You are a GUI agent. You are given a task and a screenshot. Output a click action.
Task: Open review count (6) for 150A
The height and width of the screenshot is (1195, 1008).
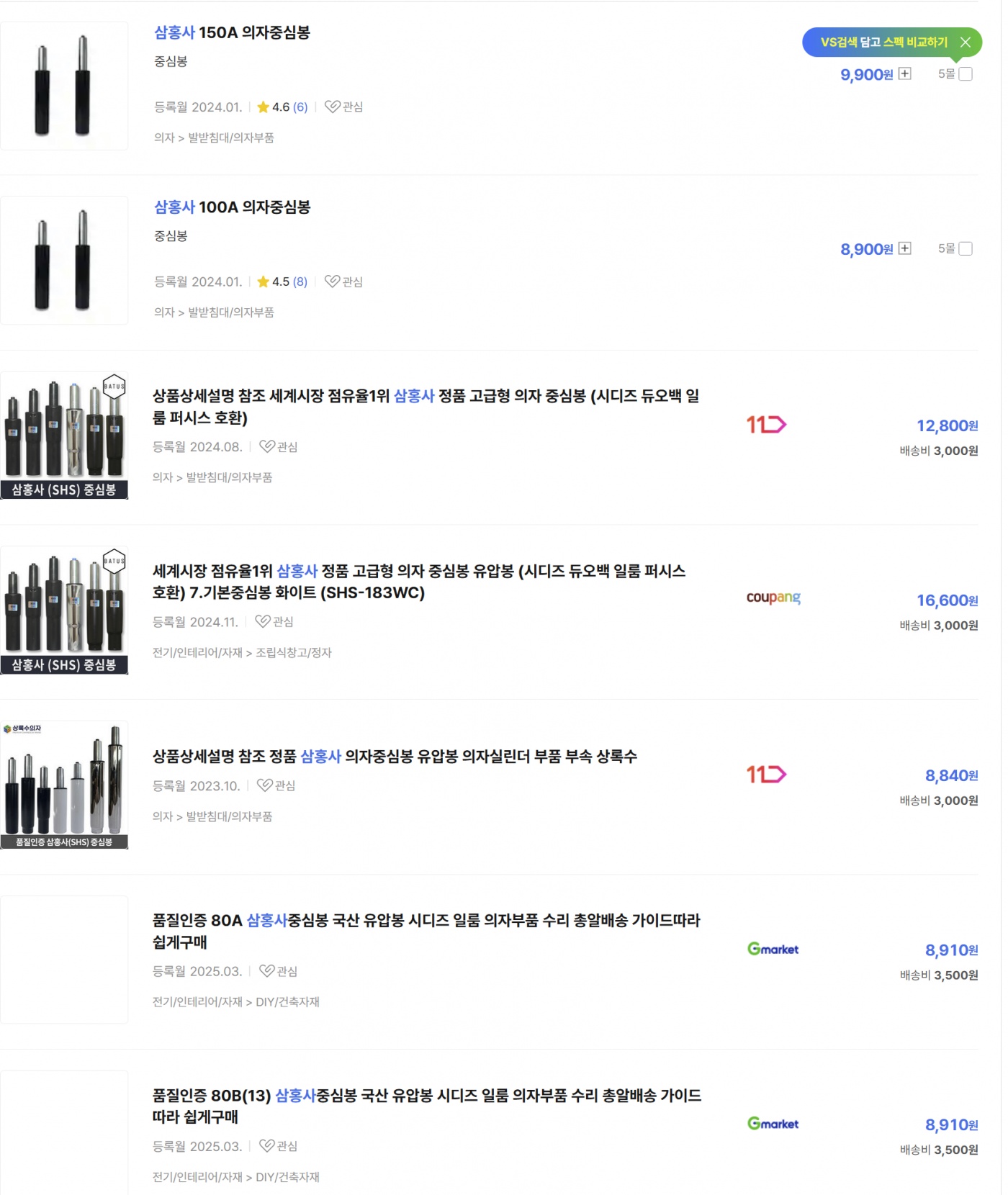[x=300, y=107]
